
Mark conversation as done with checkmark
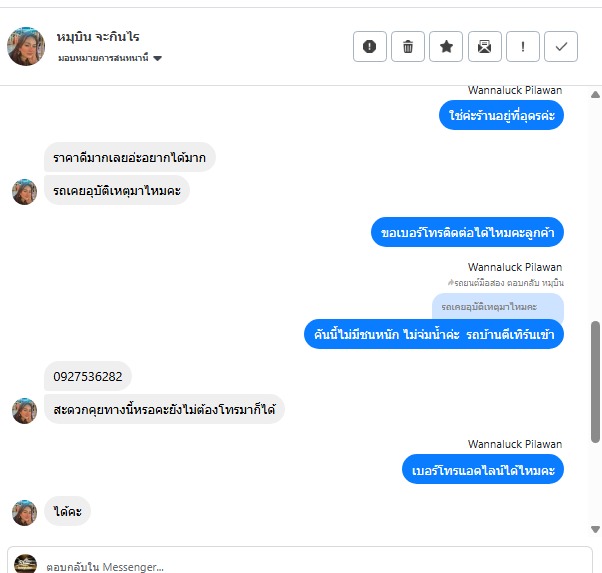[561, 46]
